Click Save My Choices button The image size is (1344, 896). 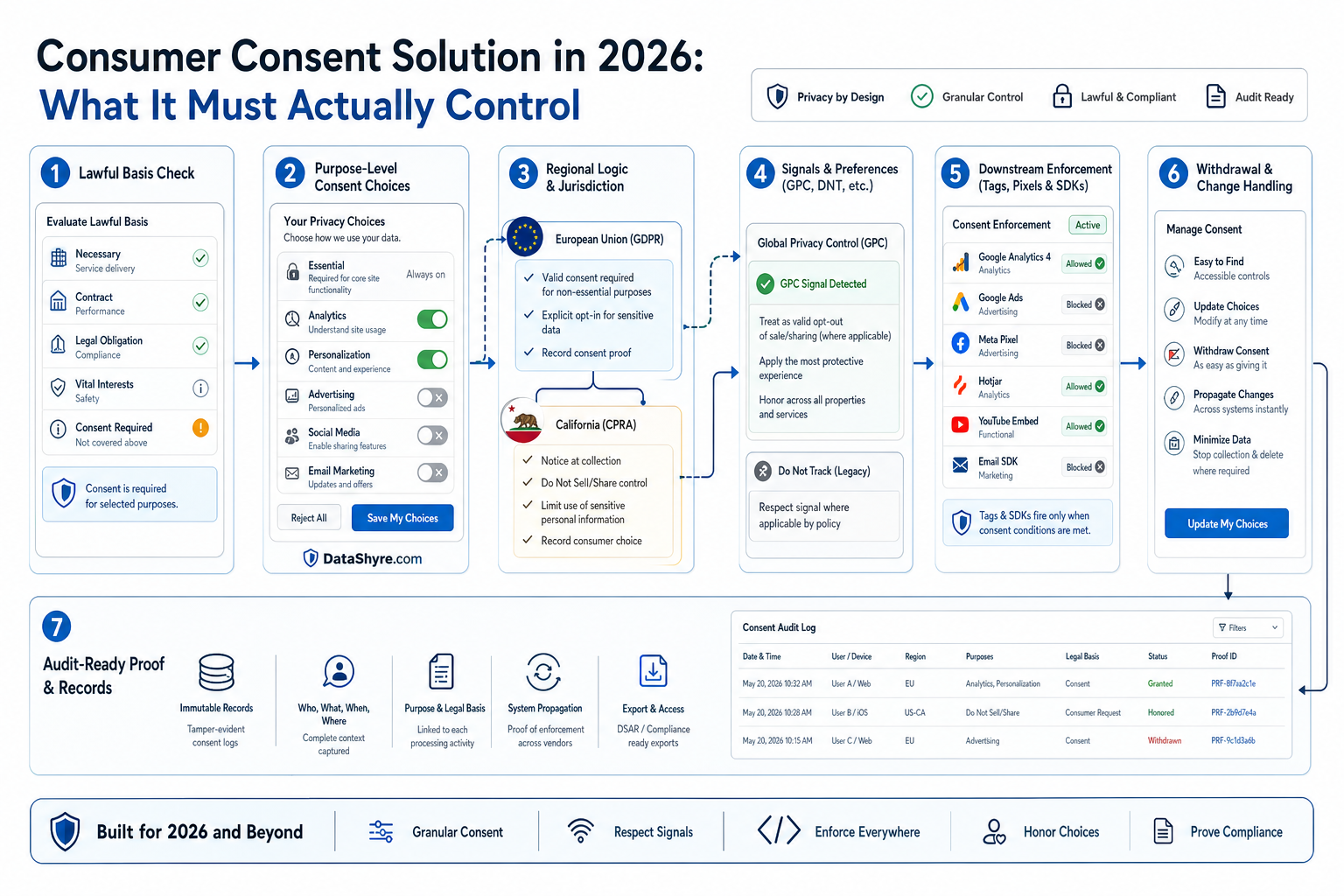click(x=402, y=518)
